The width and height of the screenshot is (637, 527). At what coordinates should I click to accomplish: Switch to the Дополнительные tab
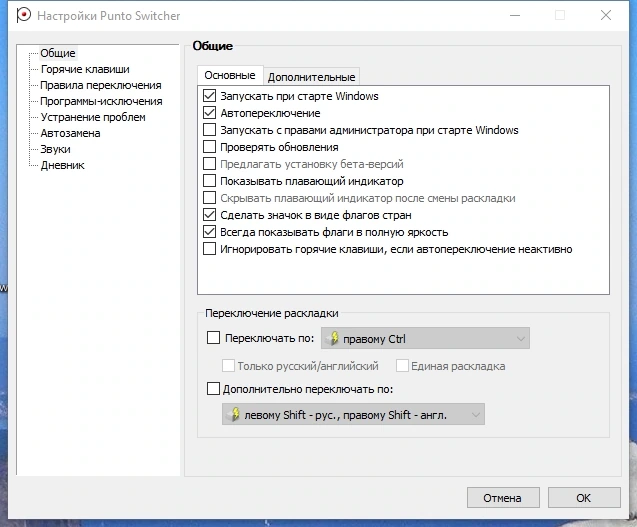(312, 77)
